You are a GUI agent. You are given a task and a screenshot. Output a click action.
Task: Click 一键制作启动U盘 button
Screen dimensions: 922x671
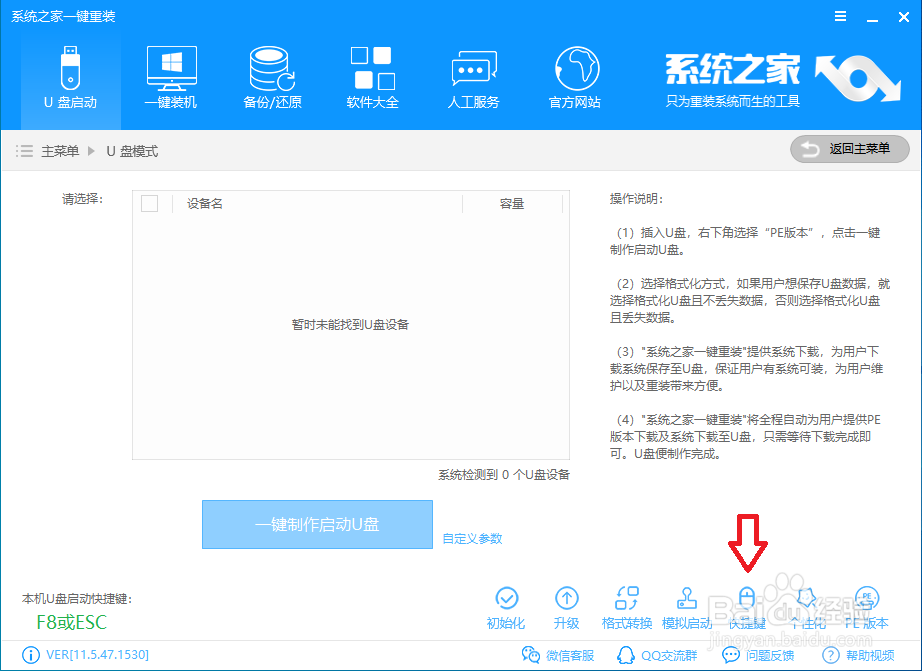(318, 525)
